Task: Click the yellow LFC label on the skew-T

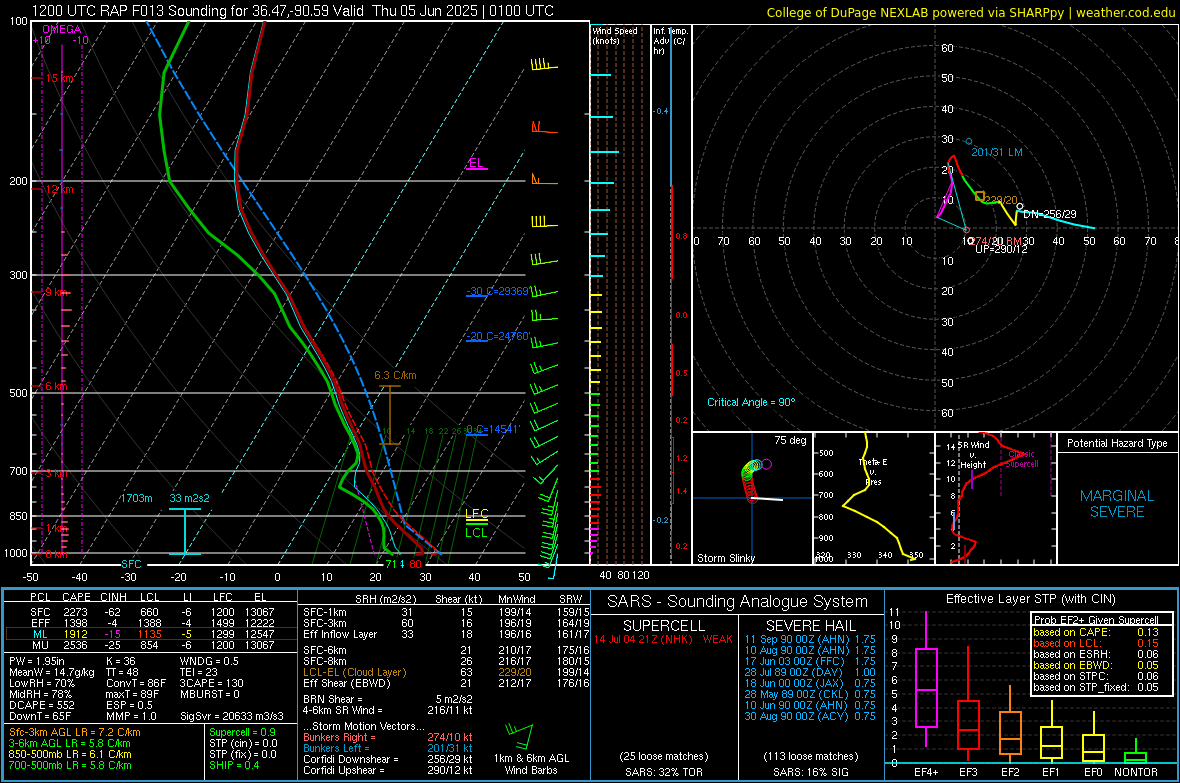Action: [476, 513]
